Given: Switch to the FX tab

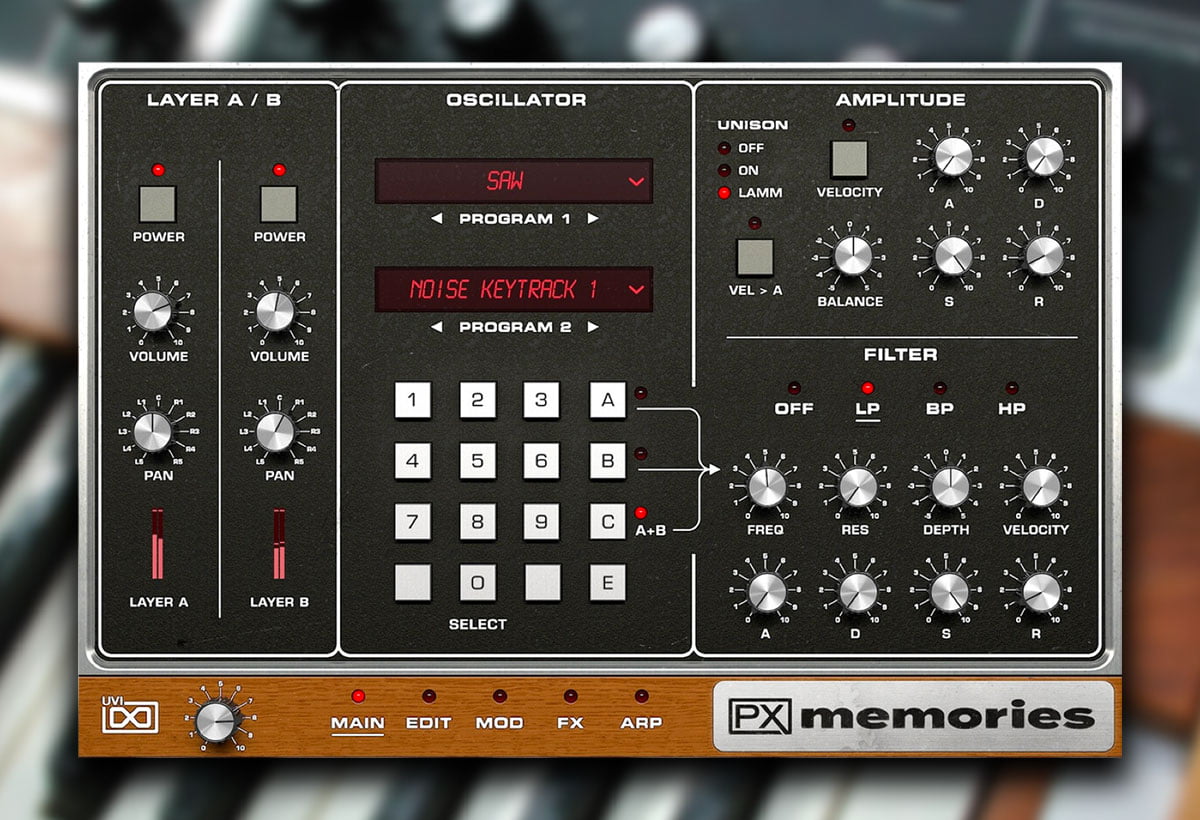Looking at the screenshot, I should click(570, 722).
